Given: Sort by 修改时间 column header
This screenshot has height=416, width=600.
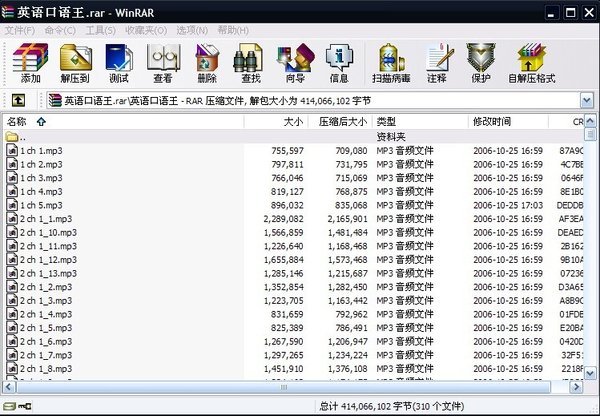Looking at the screenshot, I should tap(508, 122).
